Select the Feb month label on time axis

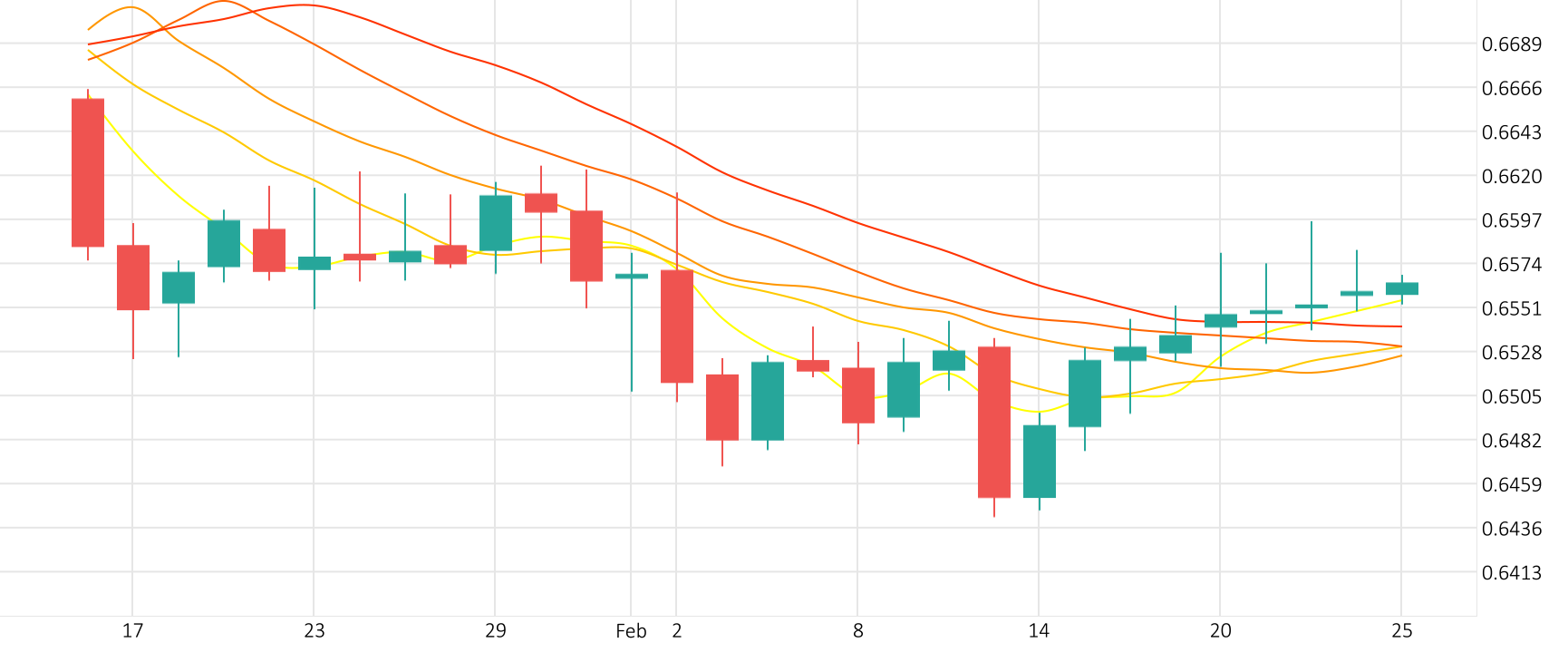click(631, 630)
